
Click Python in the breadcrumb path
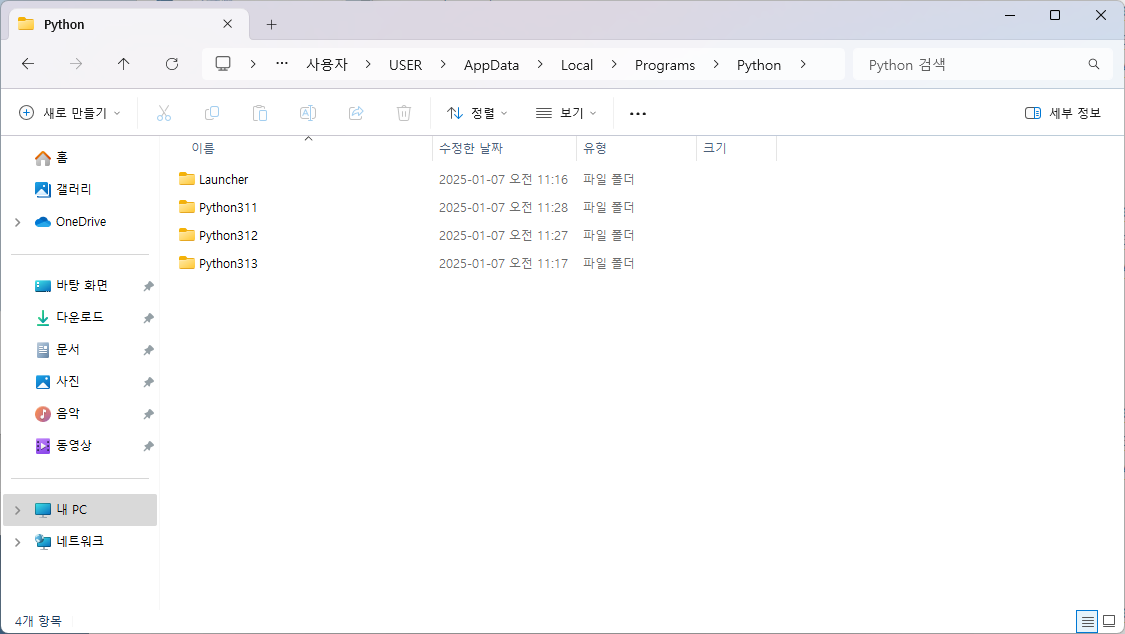759,65
